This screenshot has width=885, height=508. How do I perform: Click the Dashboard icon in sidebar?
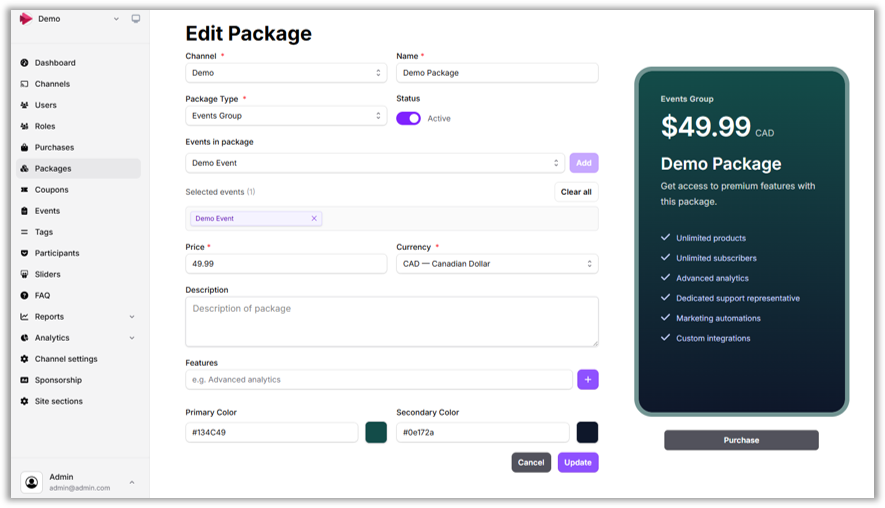[25, 63]
